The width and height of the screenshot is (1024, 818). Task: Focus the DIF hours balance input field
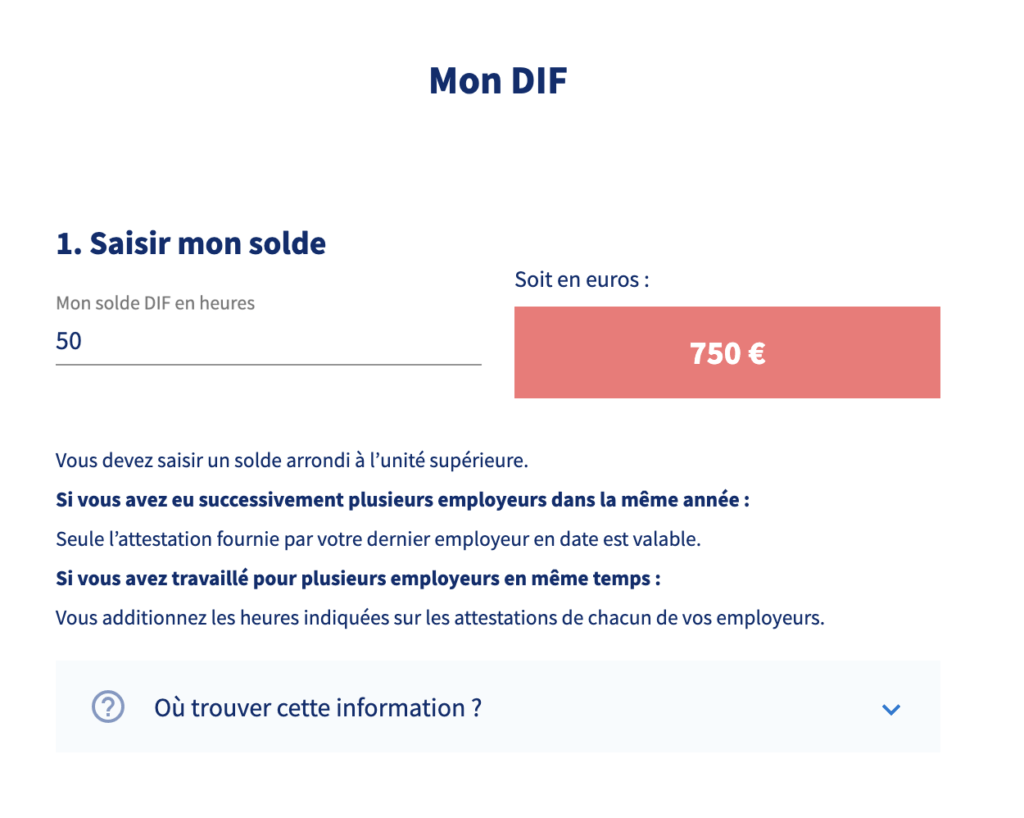click(268, 341)
